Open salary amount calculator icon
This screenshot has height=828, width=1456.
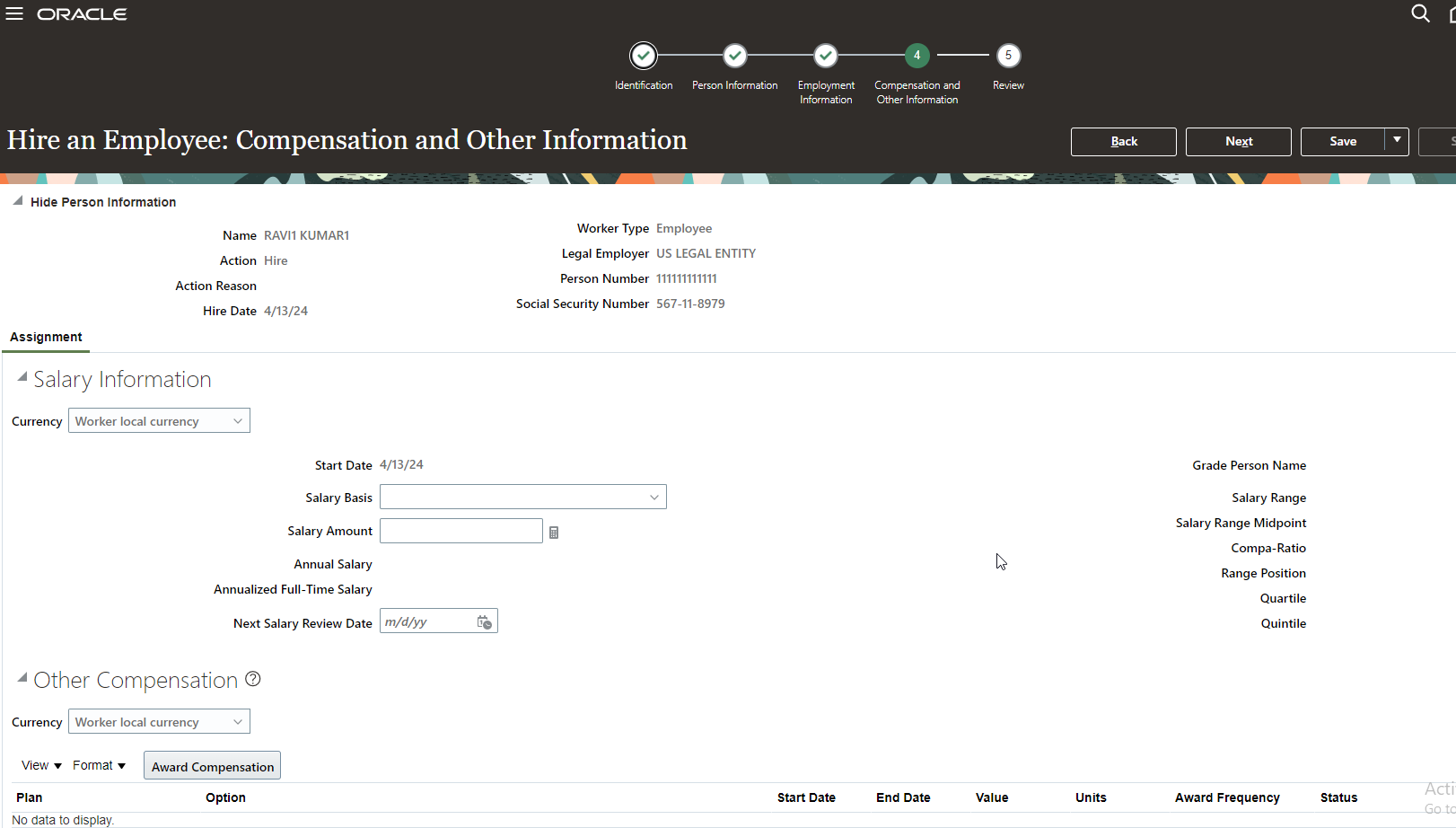pyautogui.click(x=554, y=533)
